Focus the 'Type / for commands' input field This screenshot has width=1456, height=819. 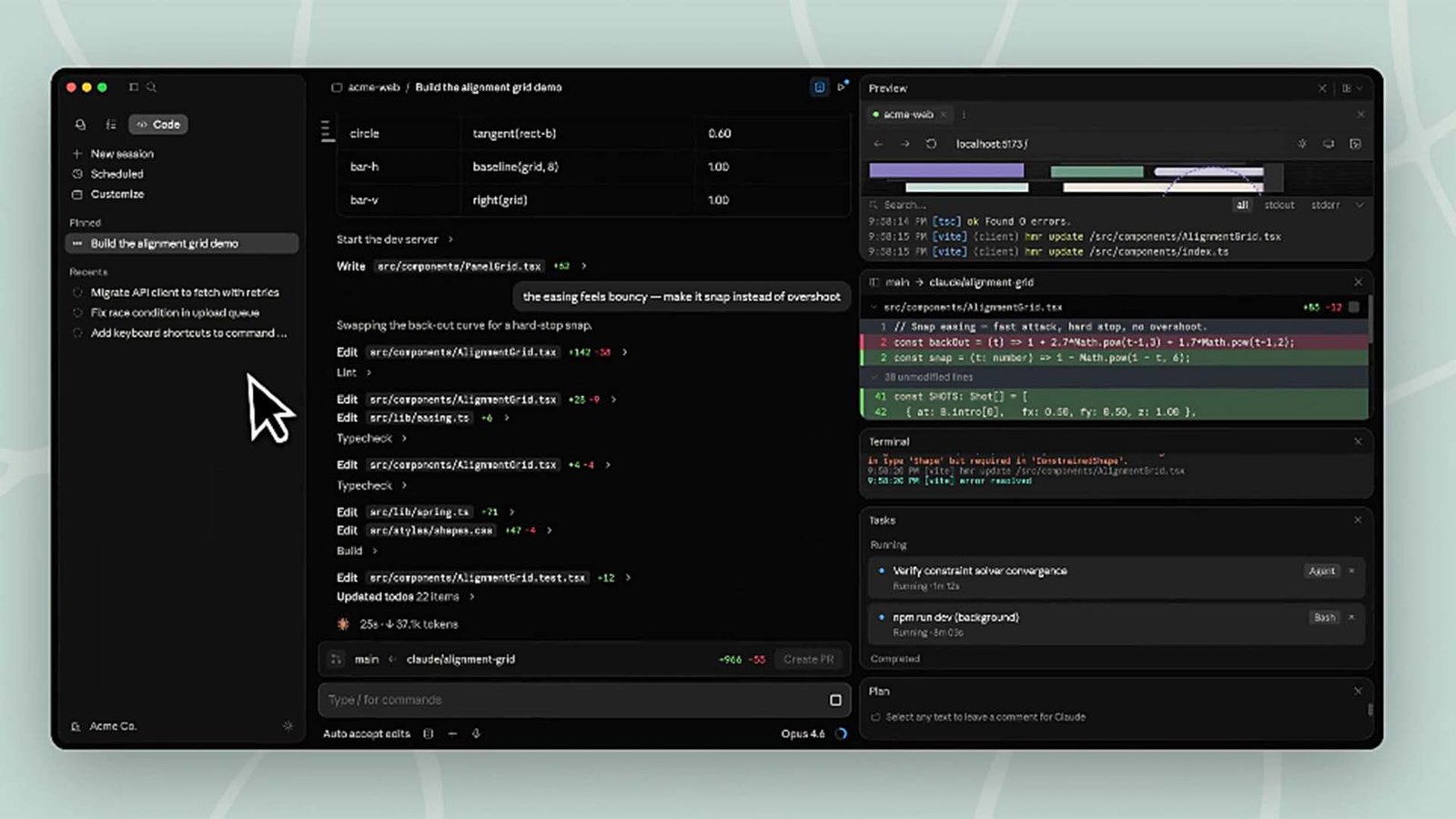573,700
